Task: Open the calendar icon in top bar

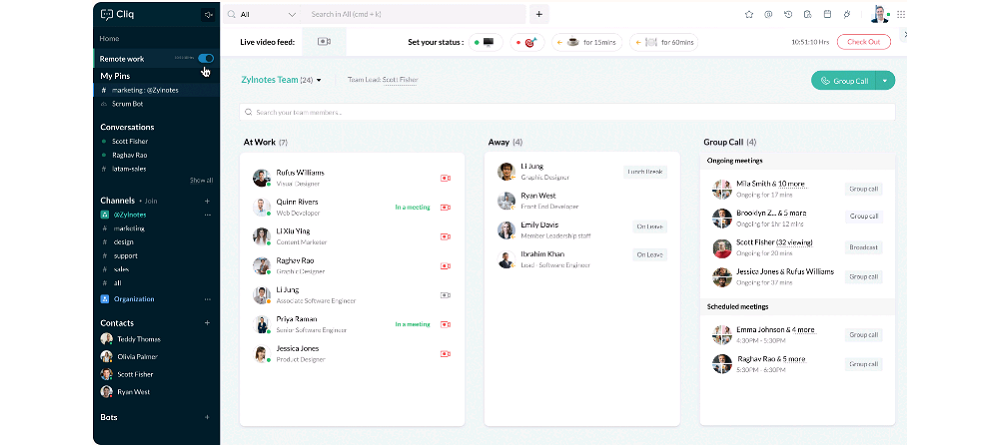Action: [827, 14]
